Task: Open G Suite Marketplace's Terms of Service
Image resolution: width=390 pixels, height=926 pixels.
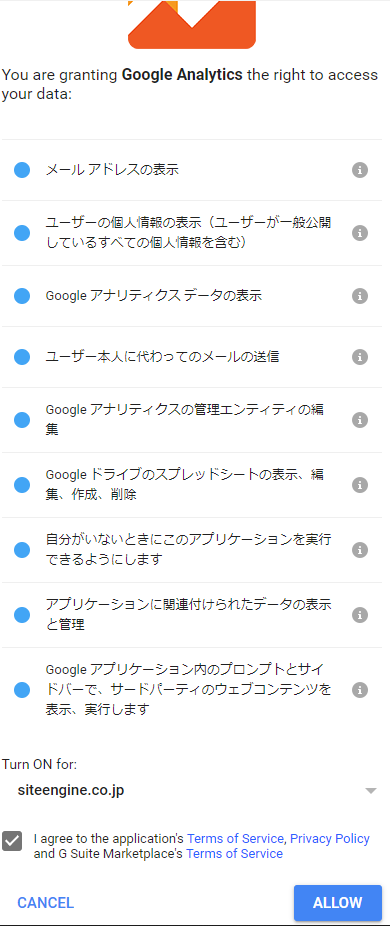Action: click(234, 854)
